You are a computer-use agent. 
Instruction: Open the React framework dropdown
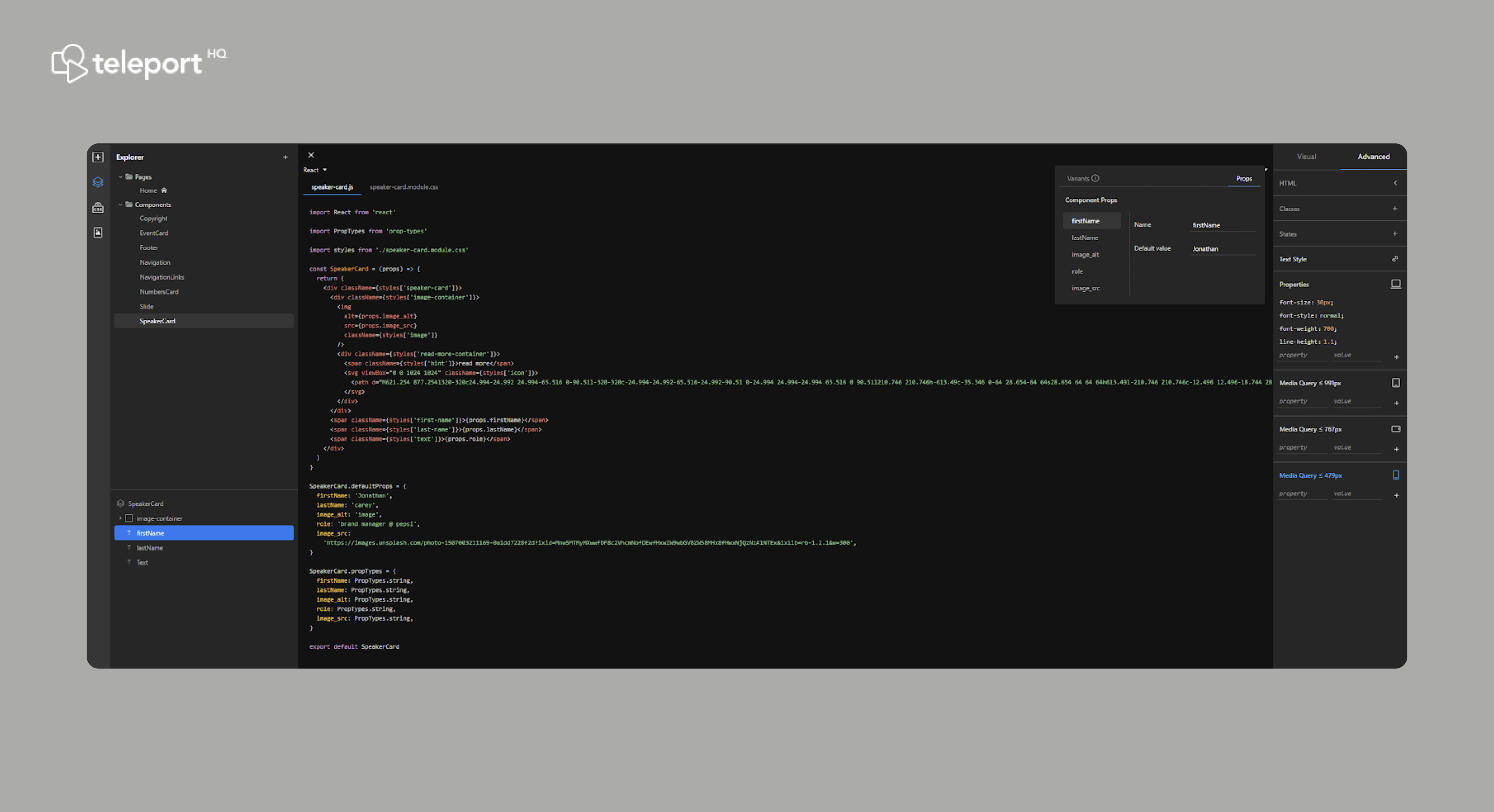[315, 170]
